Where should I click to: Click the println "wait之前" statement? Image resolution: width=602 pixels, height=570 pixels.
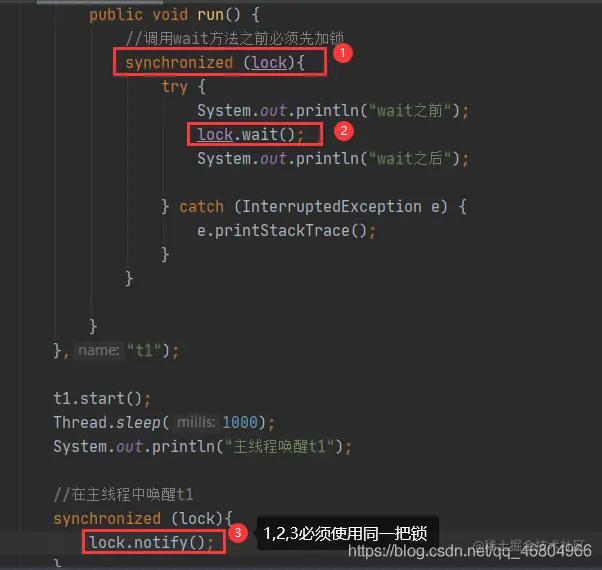pos(333,111)
